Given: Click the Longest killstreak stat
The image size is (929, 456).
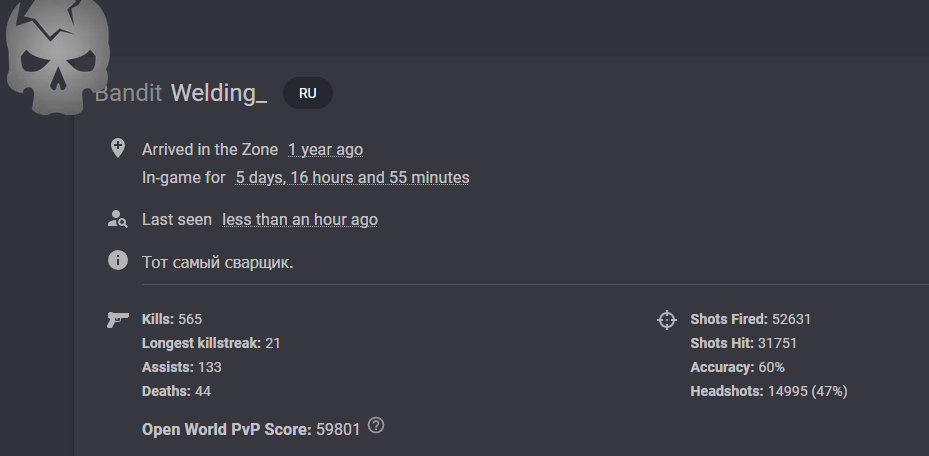Looking at the screenshot, I should pos(211,343).
